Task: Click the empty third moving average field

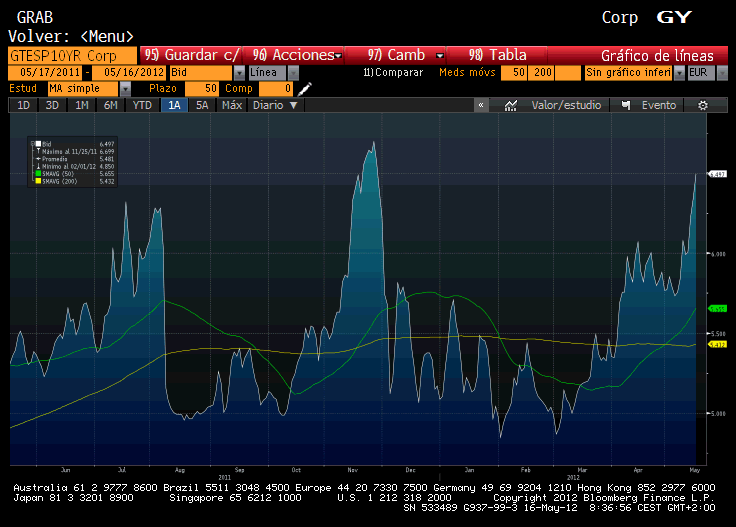Action: point(568,73)
